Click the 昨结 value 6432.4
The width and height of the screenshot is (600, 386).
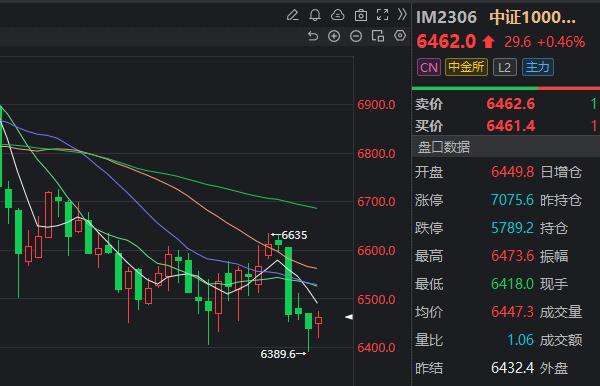click(x=512, y=368)
